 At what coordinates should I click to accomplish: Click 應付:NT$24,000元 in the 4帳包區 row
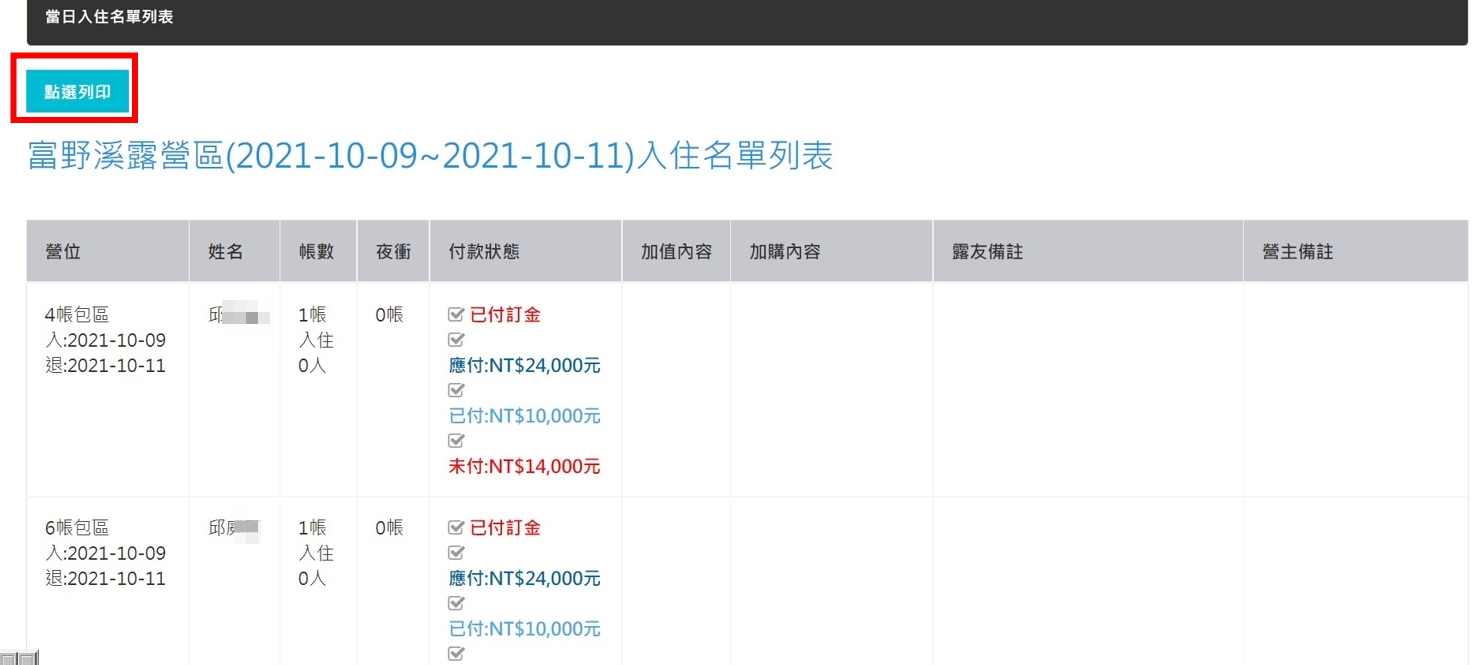point(525,365)
